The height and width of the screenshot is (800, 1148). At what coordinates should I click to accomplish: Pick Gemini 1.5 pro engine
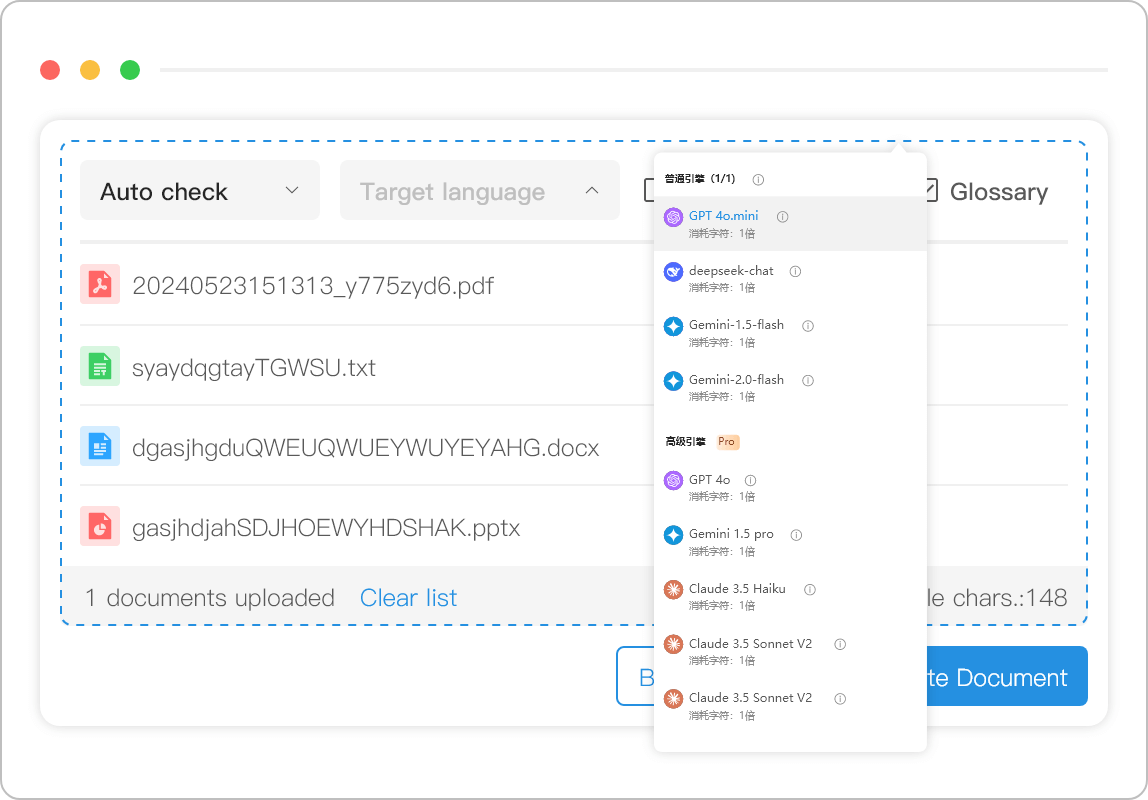click(790, 542)
